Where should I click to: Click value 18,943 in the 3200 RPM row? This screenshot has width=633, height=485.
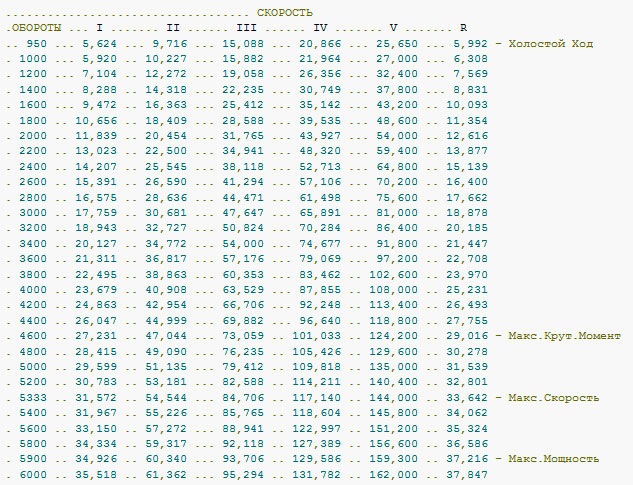(96, 228)
